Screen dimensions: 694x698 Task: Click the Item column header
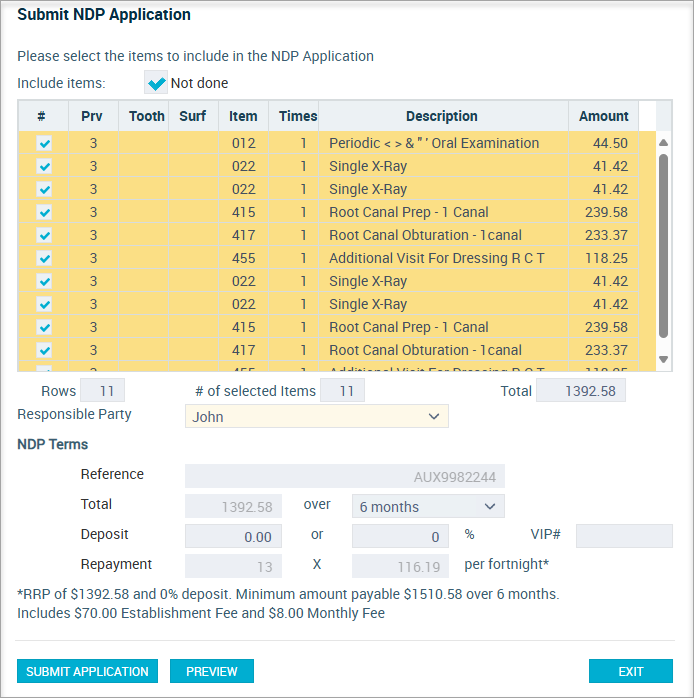click(x=243, y=116)
